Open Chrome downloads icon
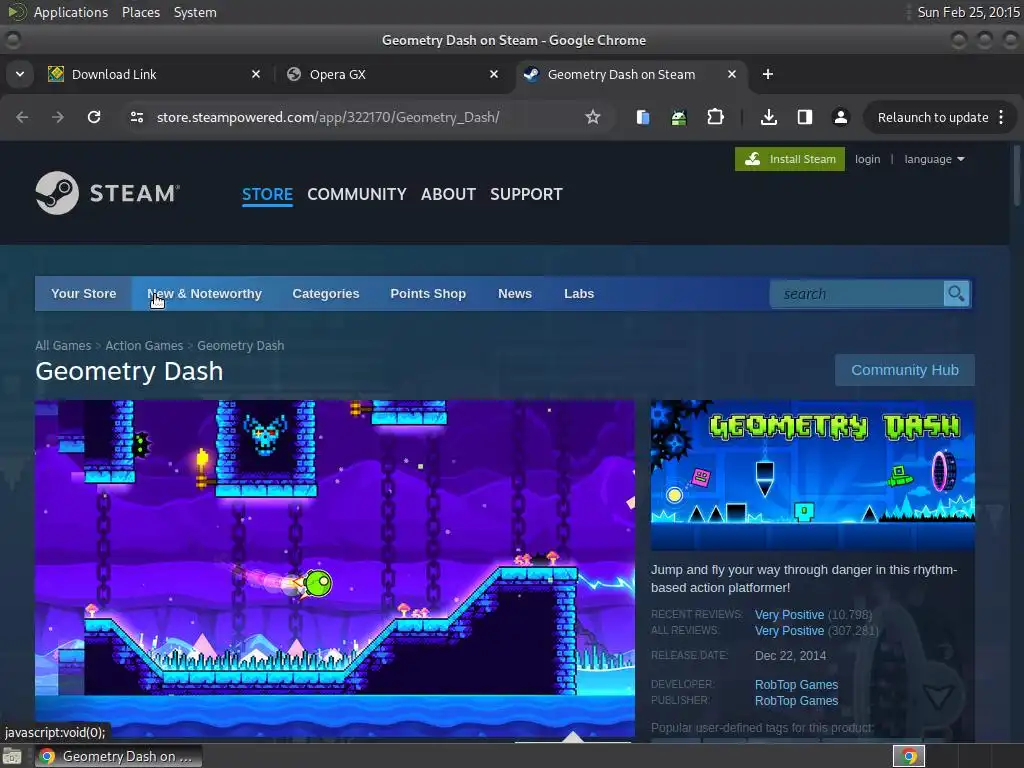 click(769, 117)
